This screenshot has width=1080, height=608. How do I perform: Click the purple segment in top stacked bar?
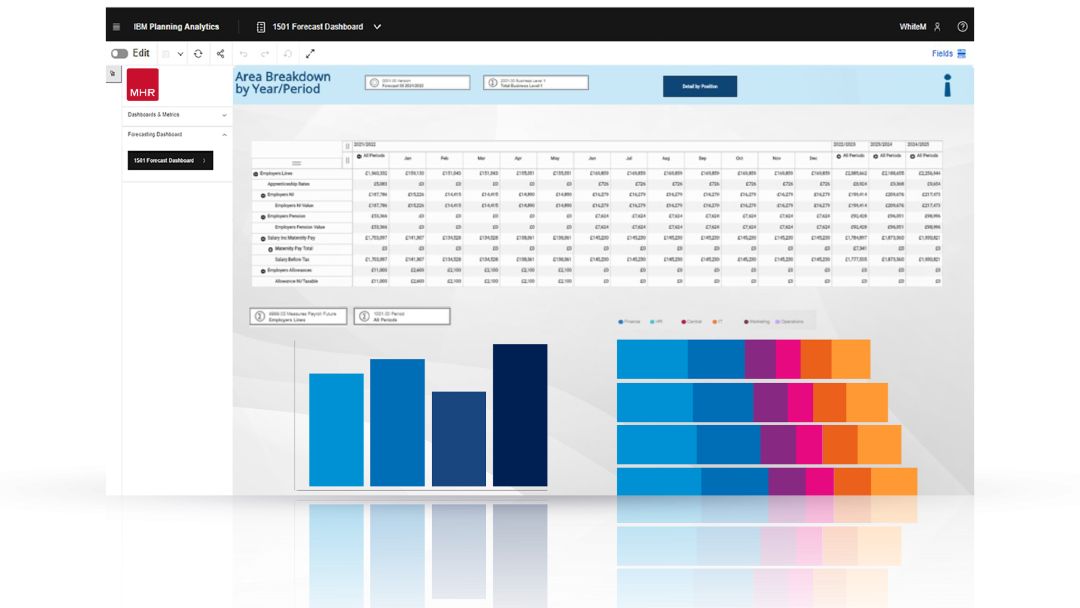tap(760, 359)
